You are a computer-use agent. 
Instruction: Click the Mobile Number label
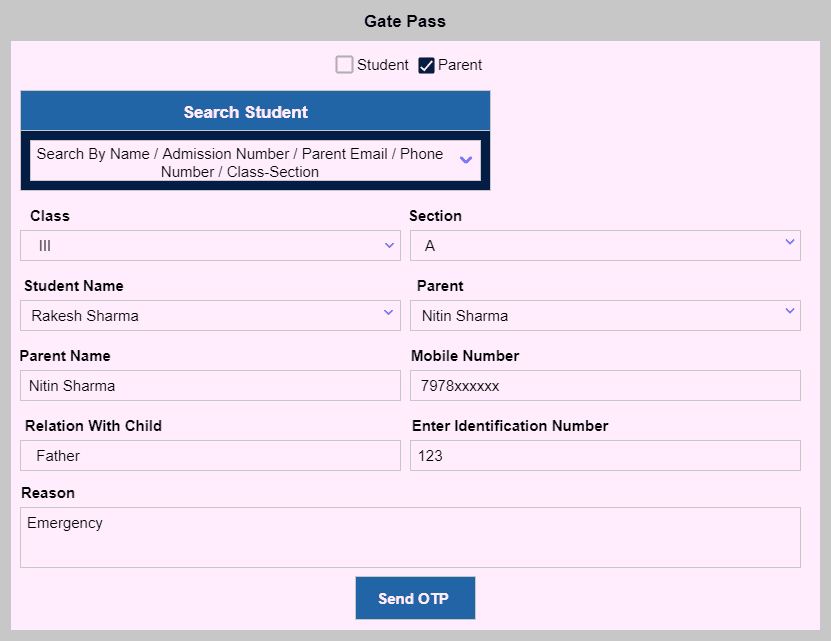(465, 356)
